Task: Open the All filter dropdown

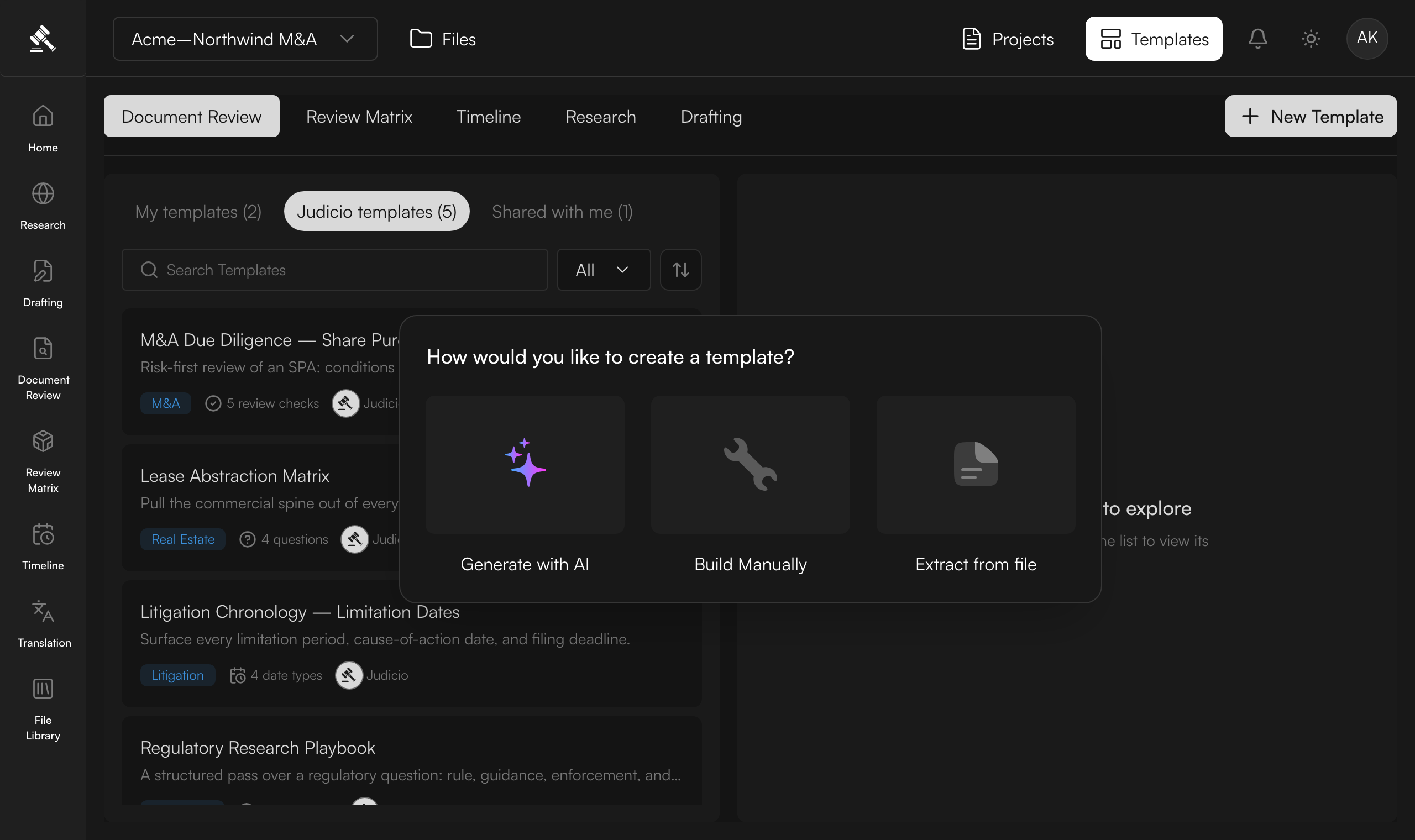Action: 604,270
